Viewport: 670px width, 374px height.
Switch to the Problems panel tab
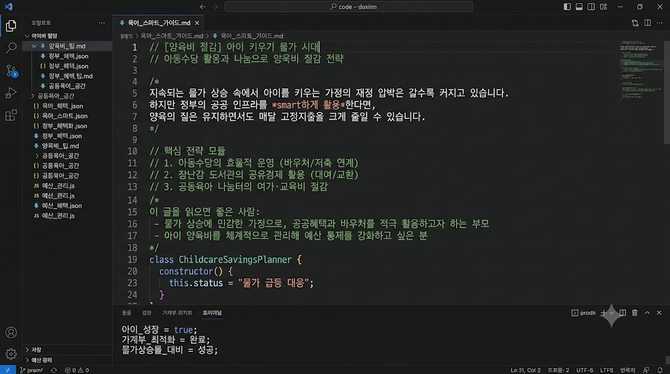point(126,313)
